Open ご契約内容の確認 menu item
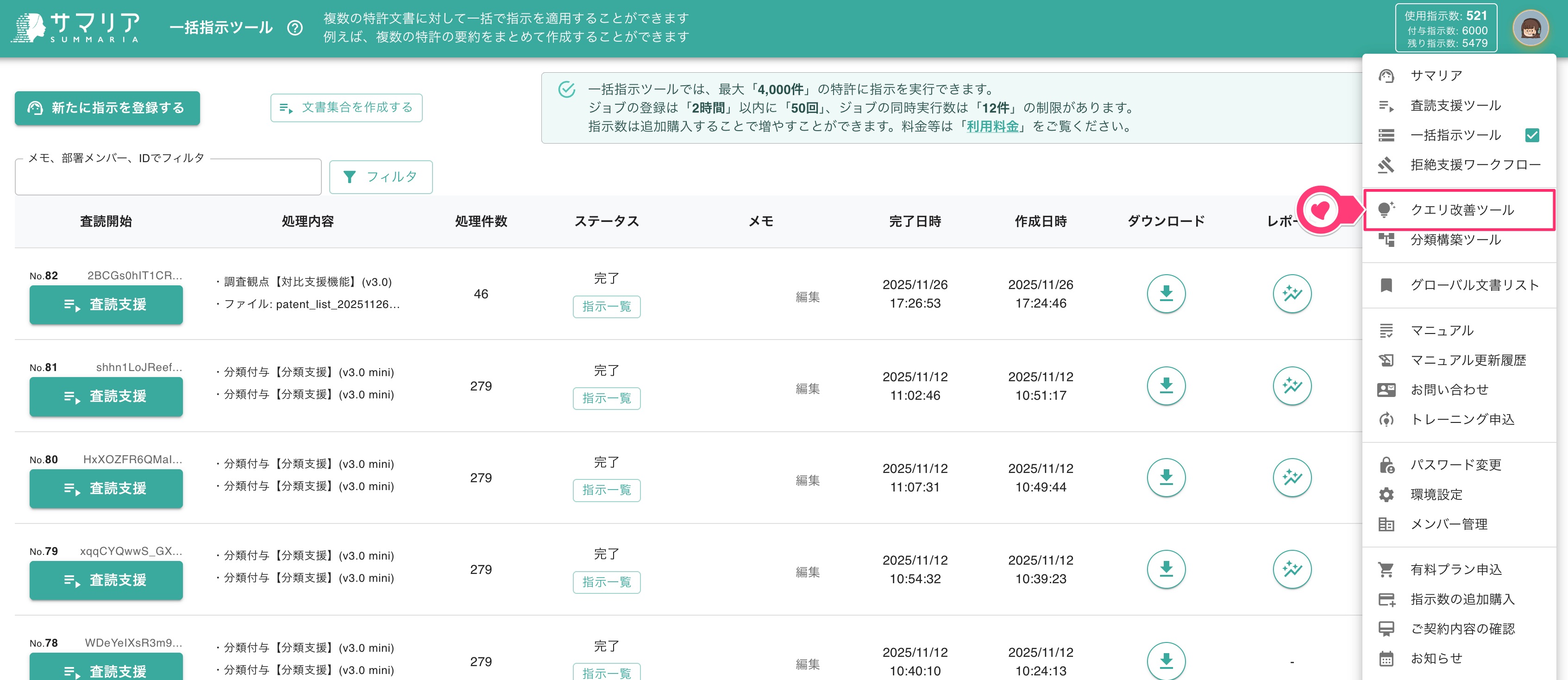 (x=1459, y=629)
